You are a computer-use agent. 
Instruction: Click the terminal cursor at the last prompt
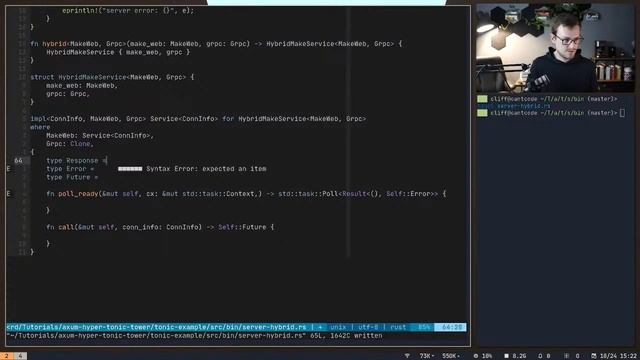click(x=622, y=113)
